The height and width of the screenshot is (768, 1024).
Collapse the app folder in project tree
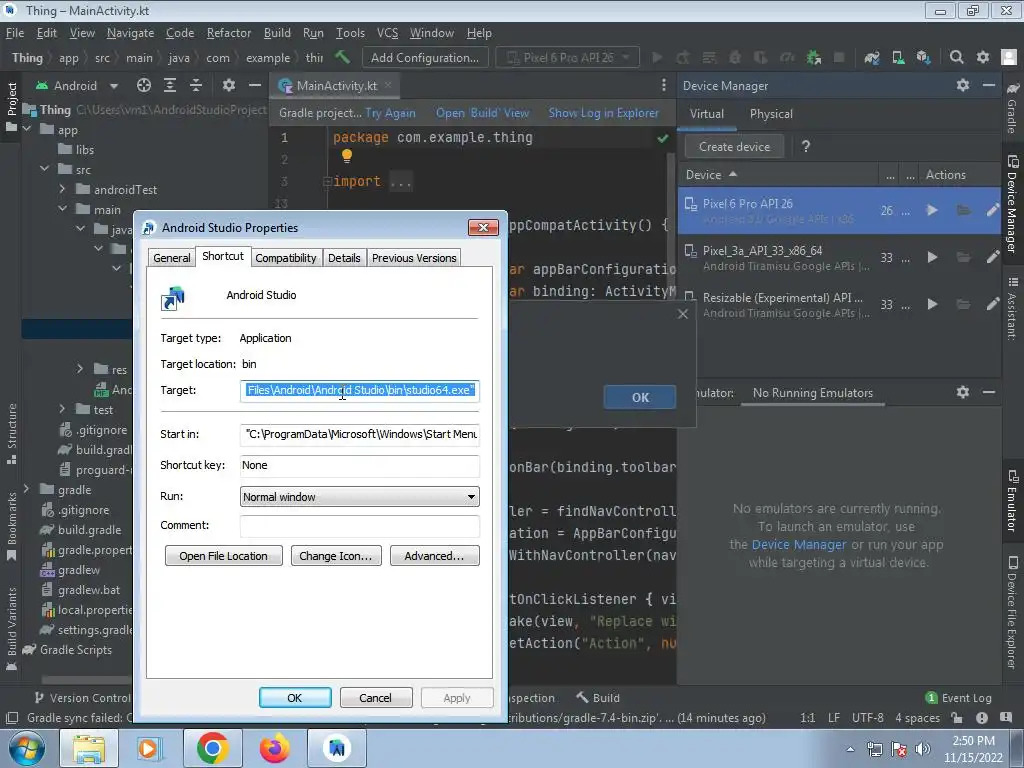(x=27, y=129)
